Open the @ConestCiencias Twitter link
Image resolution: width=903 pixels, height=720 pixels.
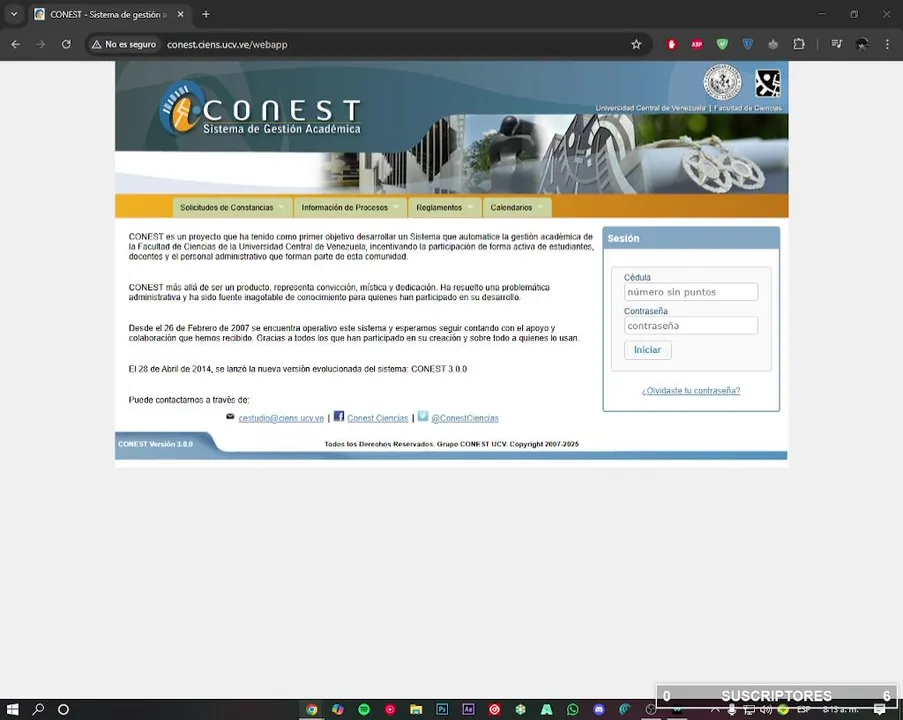[465, 418]
